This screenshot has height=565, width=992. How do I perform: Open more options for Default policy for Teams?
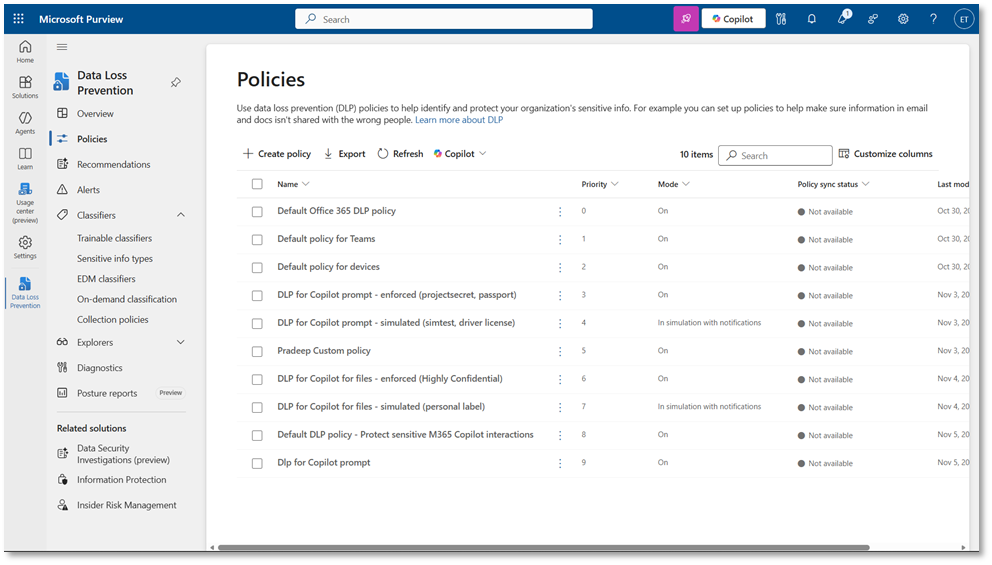pyautogui.click(x=560, y=239)
